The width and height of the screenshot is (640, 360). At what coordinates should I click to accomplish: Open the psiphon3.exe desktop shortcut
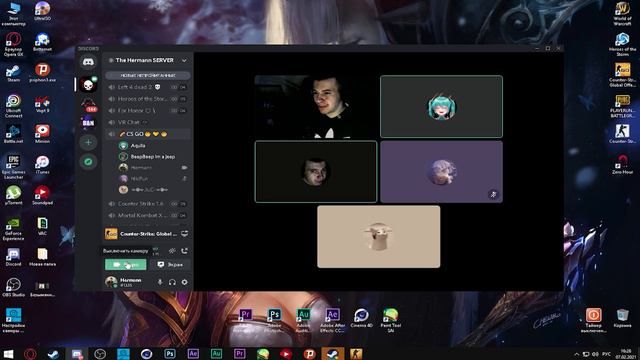point(42,72)
